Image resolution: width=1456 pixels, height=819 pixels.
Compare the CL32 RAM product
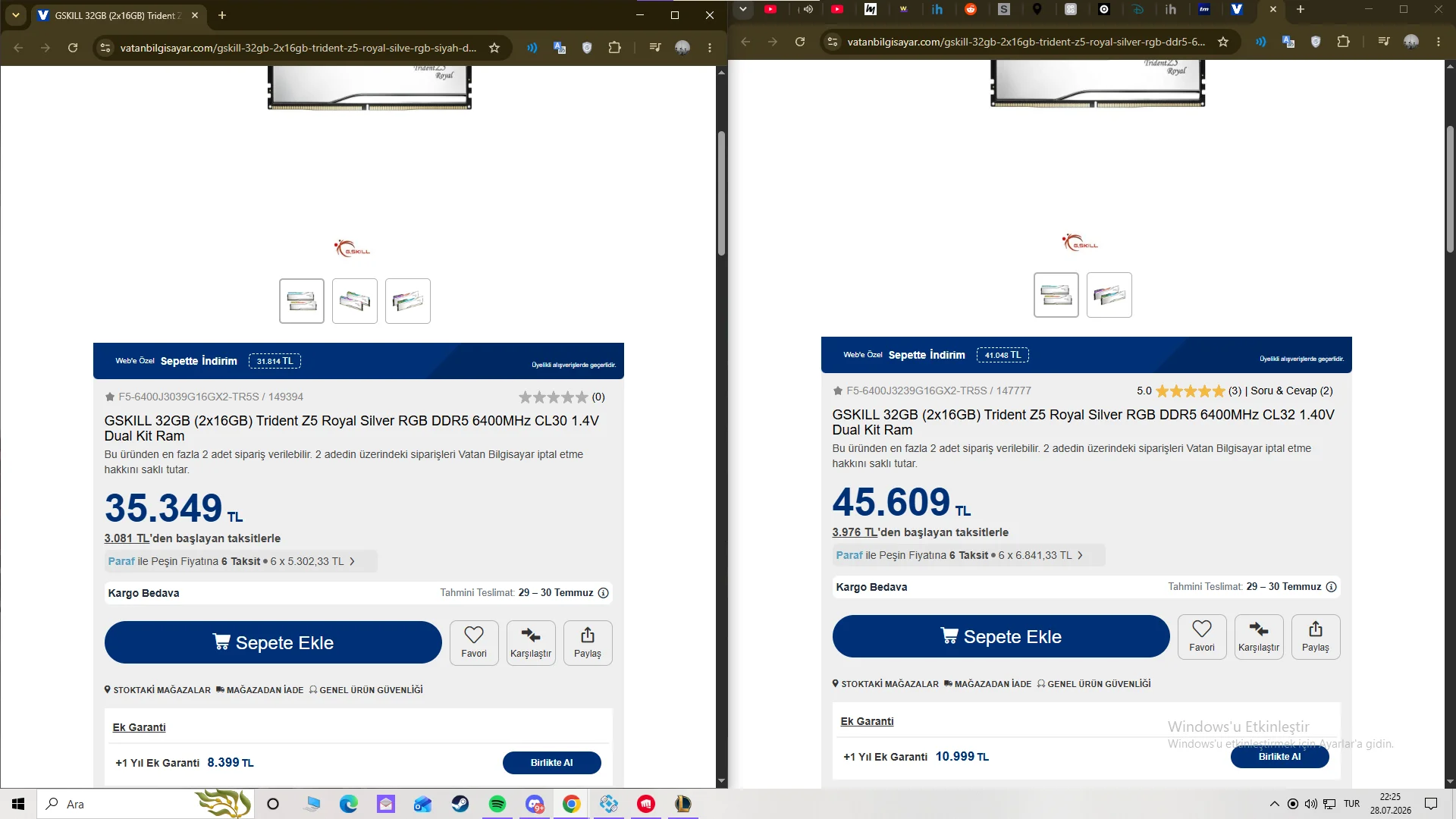click(1259, 637)
